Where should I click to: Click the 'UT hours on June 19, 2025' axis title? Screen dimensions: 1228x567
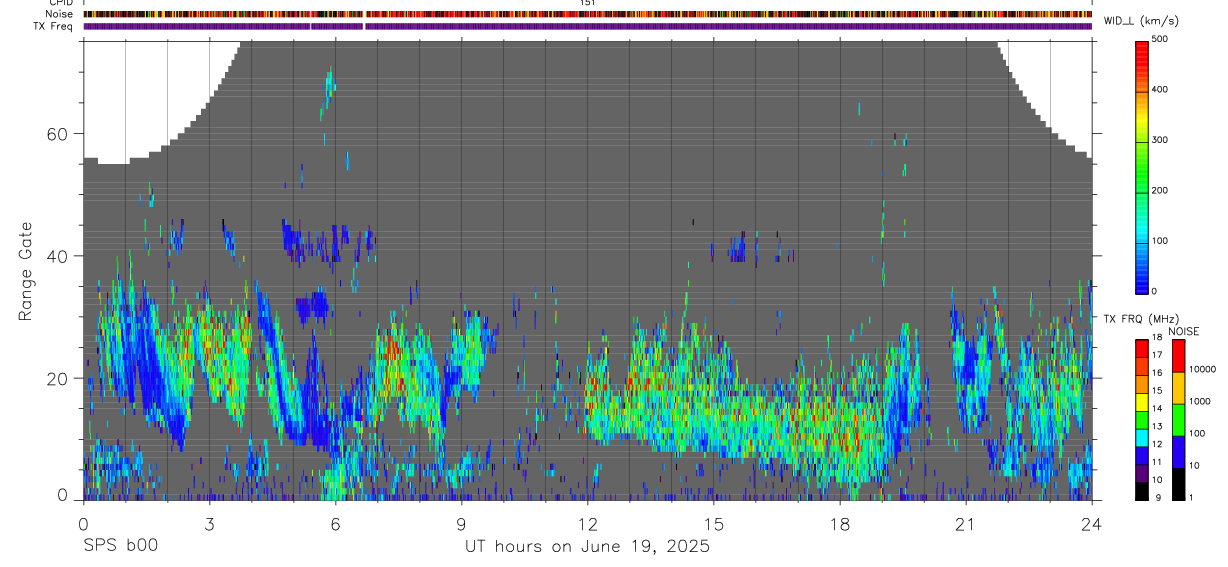click(x=587, y=546)
